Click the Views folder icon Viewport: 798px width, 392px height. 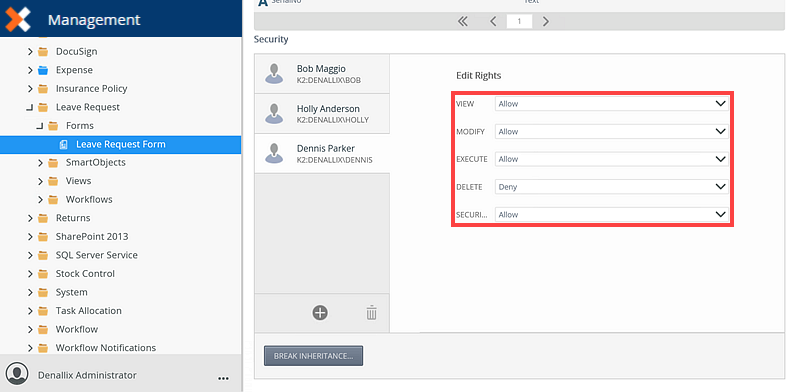(x=53, y=181)
